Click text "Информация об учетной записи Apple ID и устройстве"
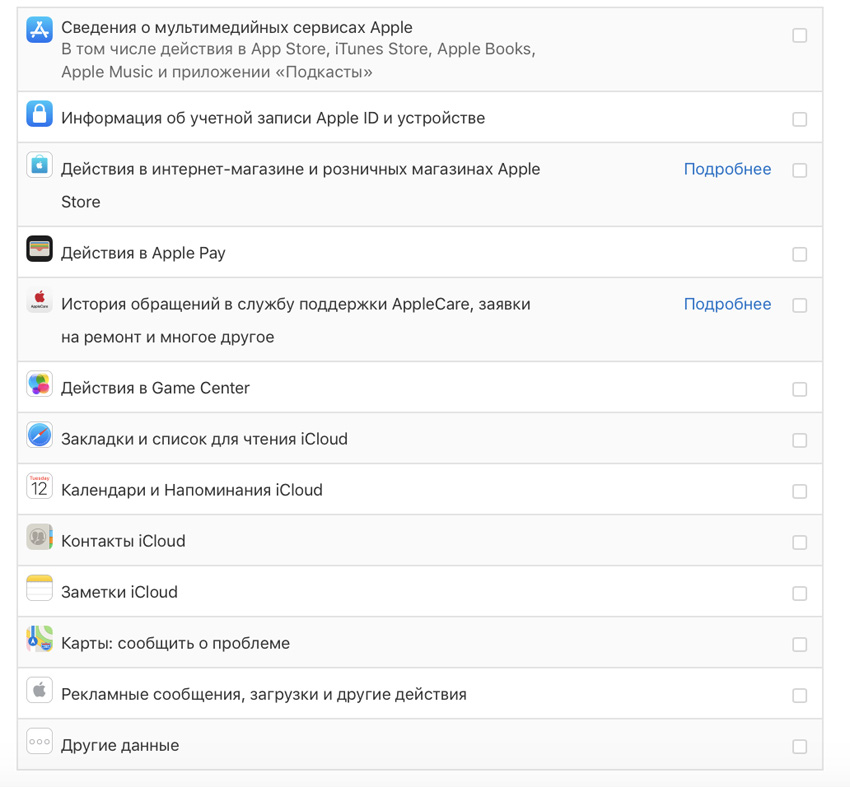The width and height of the screenshot is (850, 787). tap(273, 118)
